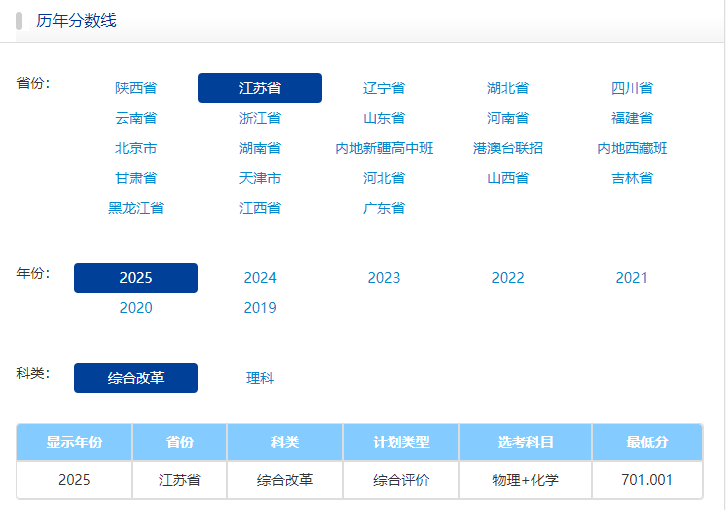726x510 pixels.
Task: Select year 2019
Action: click(x=260, y=308)
